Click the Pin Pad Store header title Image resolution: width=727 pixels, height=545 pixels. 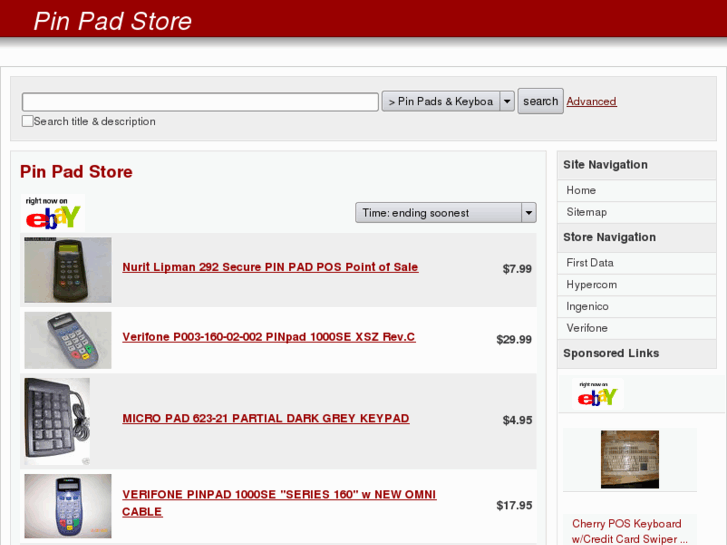pyautogui.click(x=113, y=21)
